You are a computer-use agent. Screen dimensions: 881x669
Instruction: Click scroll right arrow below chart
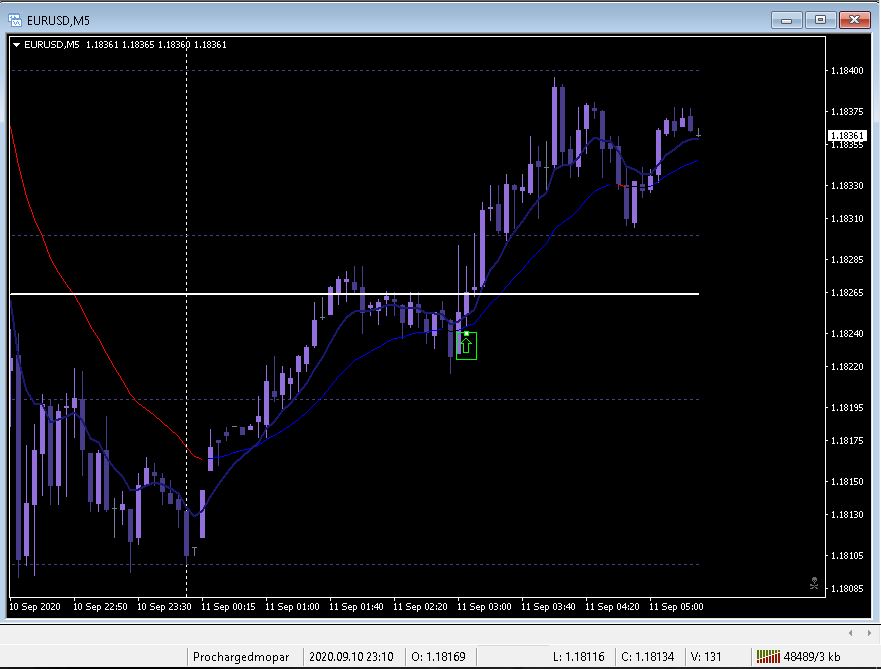pos(869,633)
